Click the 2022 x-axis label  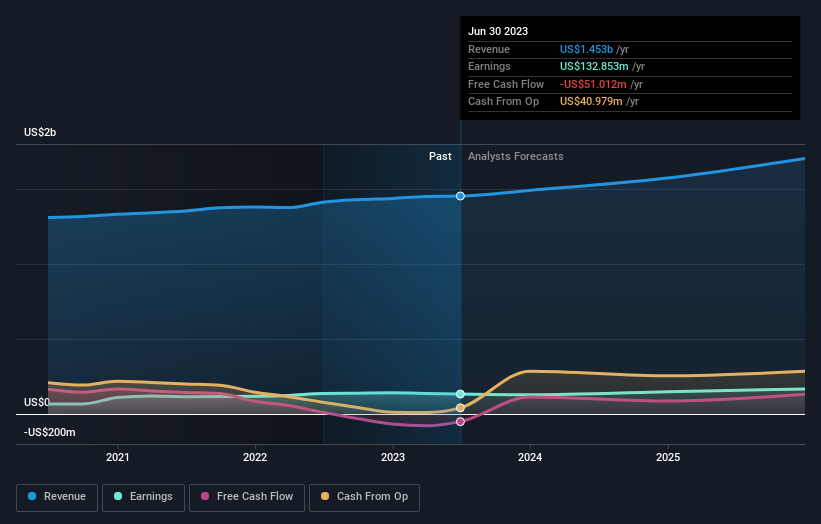255,457
